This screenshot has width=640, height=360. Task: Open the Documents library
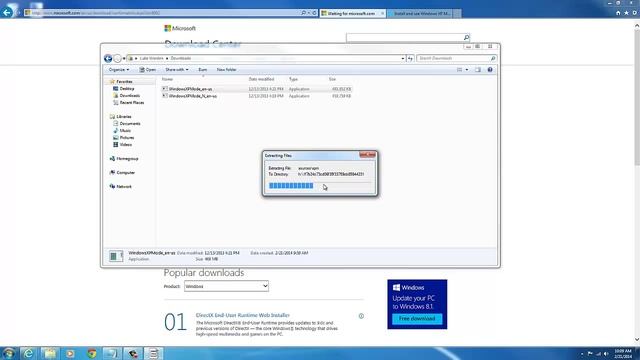click(130, 124)
